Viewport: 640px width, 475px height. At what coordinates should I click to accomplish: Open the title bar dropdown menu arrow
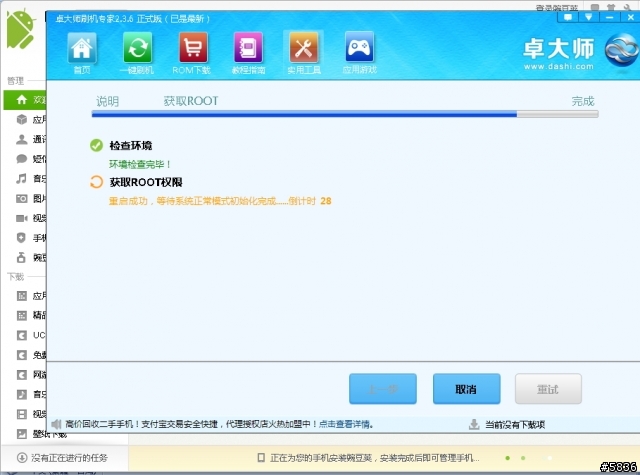(x=588, y=17)
